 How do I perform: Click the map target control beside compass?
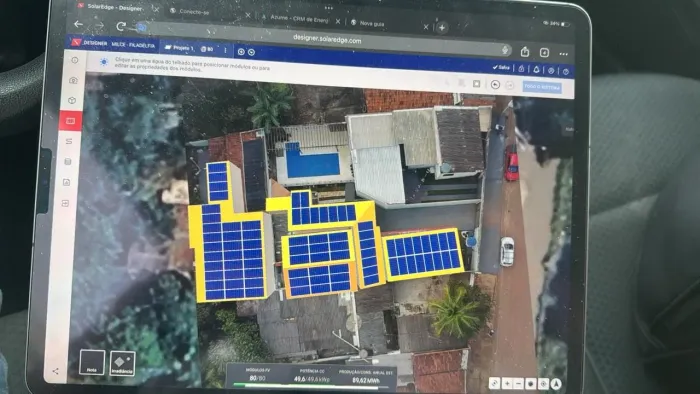click(x=543, y=384)
